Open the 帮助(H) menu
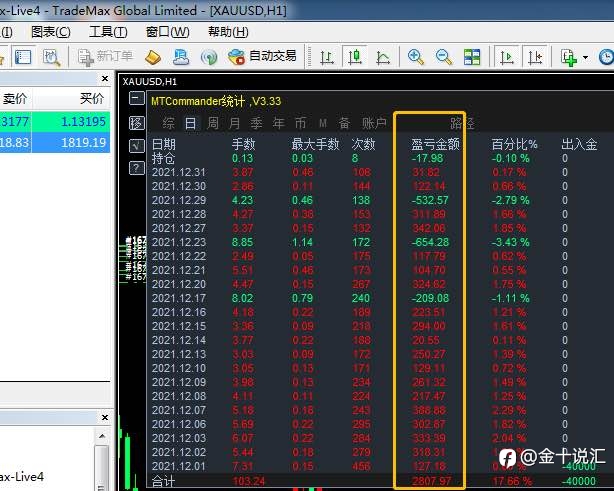The height and width of the screenshot is (491, 614). [x=228, y=32]
